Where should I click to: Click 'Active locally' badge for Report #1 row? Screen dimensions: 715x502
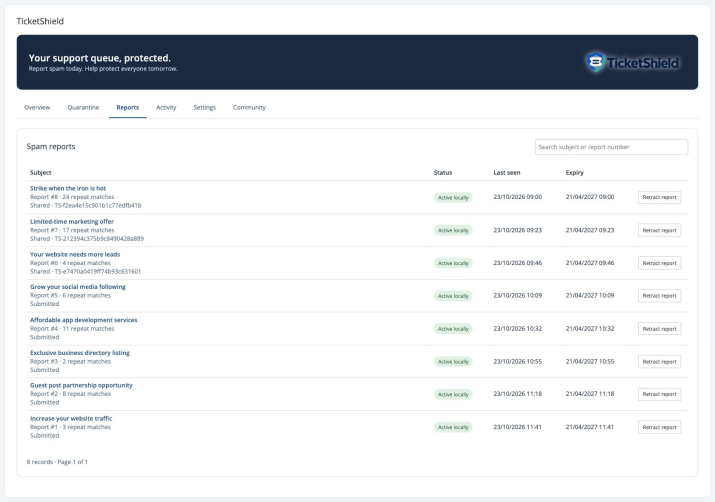click(453, 427)
